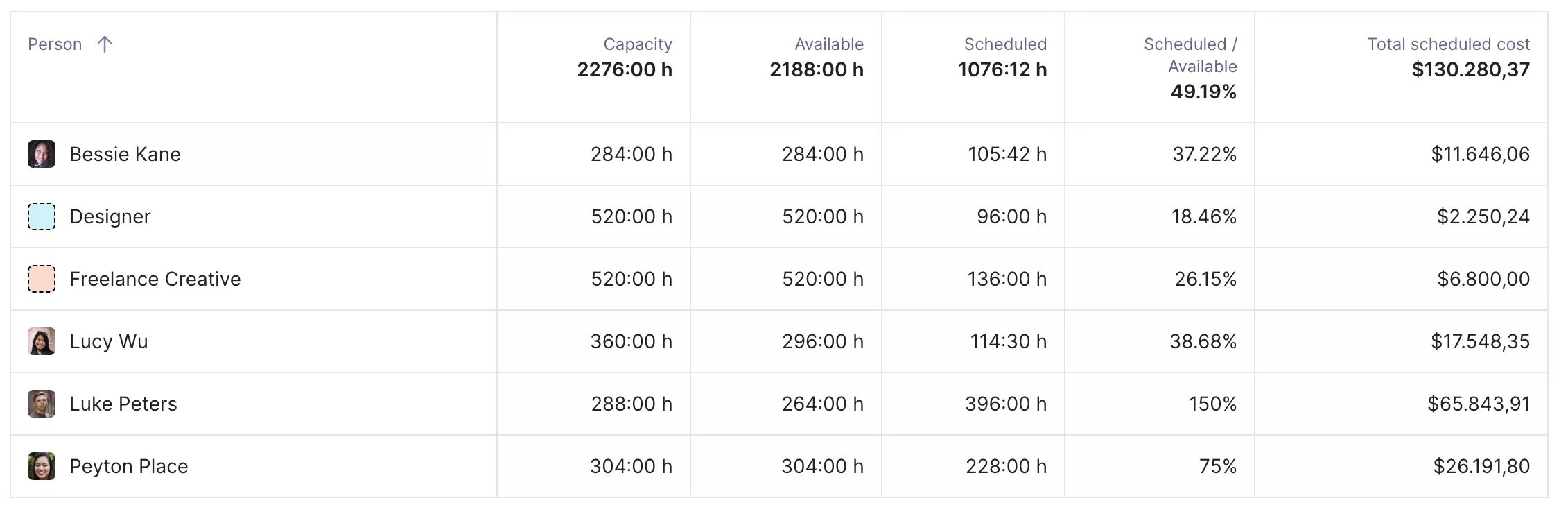This screenshot has height=523, width=1568.
Task: Click the Person column header label
Action: (55, 44)
